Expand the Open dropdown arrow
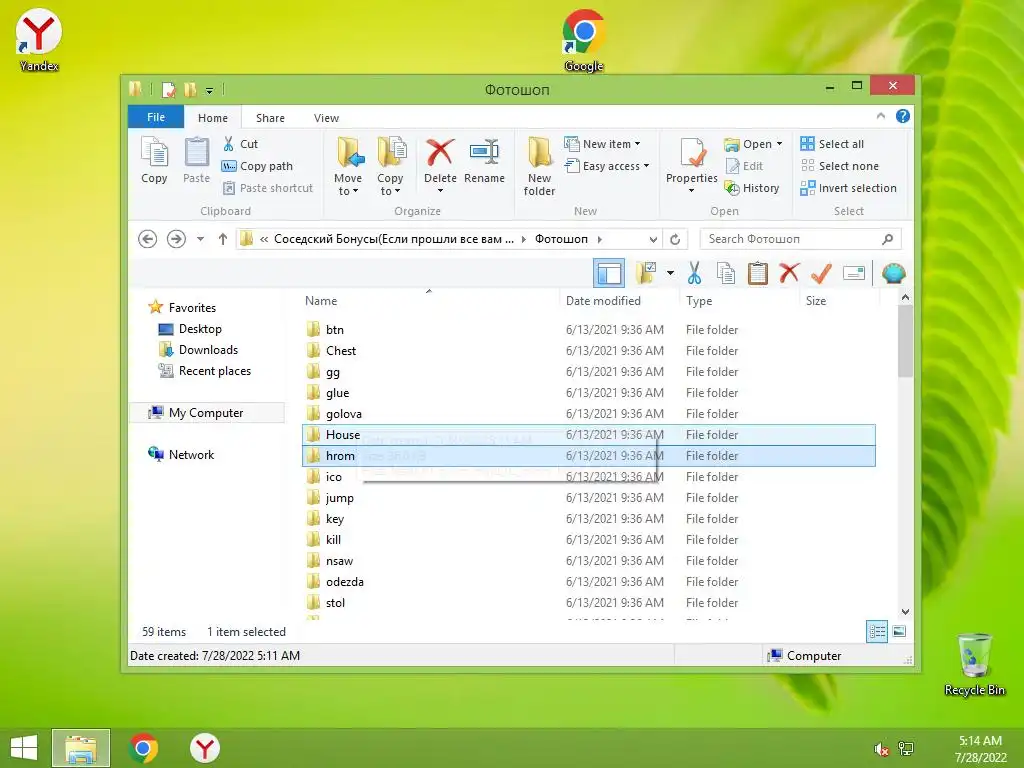 (779, 144)
